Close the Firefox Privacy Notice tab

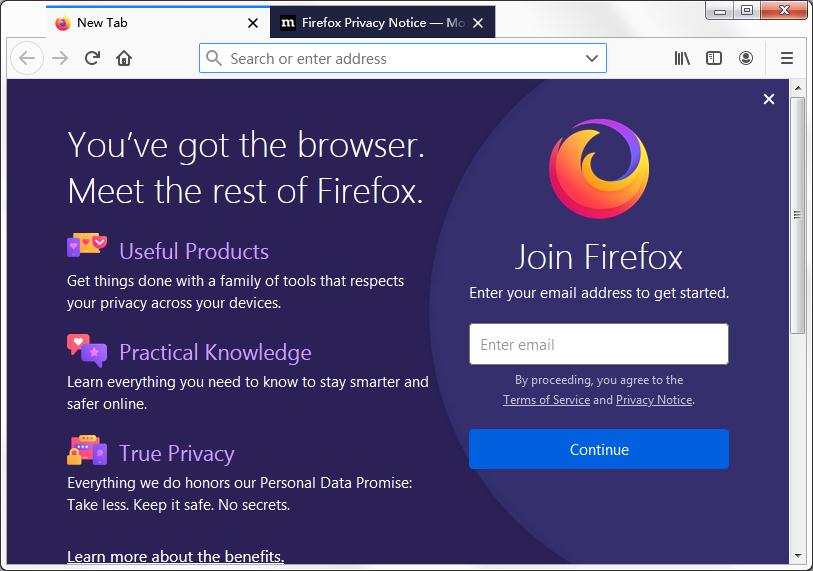[478, 23]
